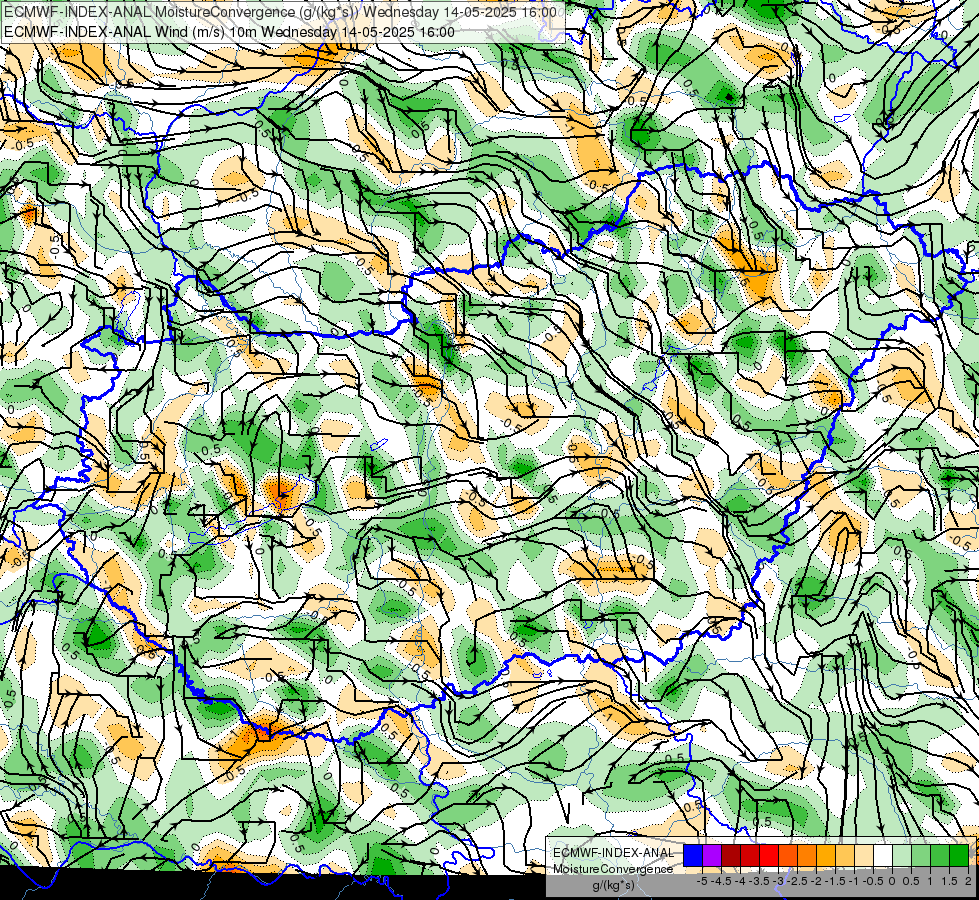Click the MoistureConvergence title line at top
The width and height of the screenshot is (979, 900).
[x=280, y=12]
